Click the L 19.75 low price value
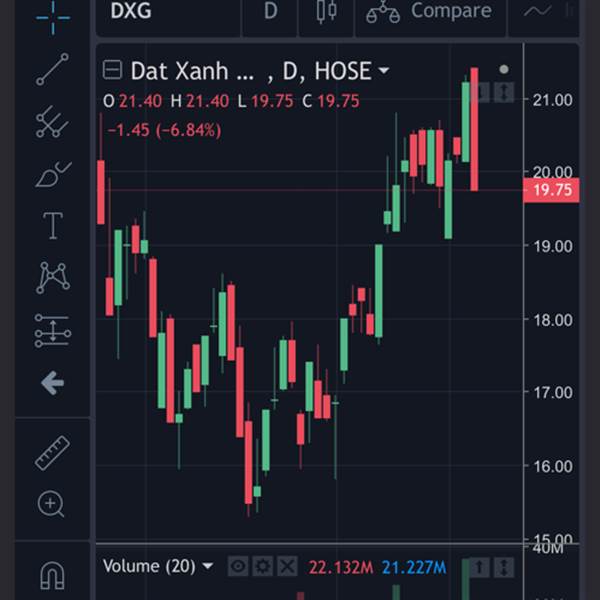The width and height of the screenshot is (600, 600). click(265, 101)
